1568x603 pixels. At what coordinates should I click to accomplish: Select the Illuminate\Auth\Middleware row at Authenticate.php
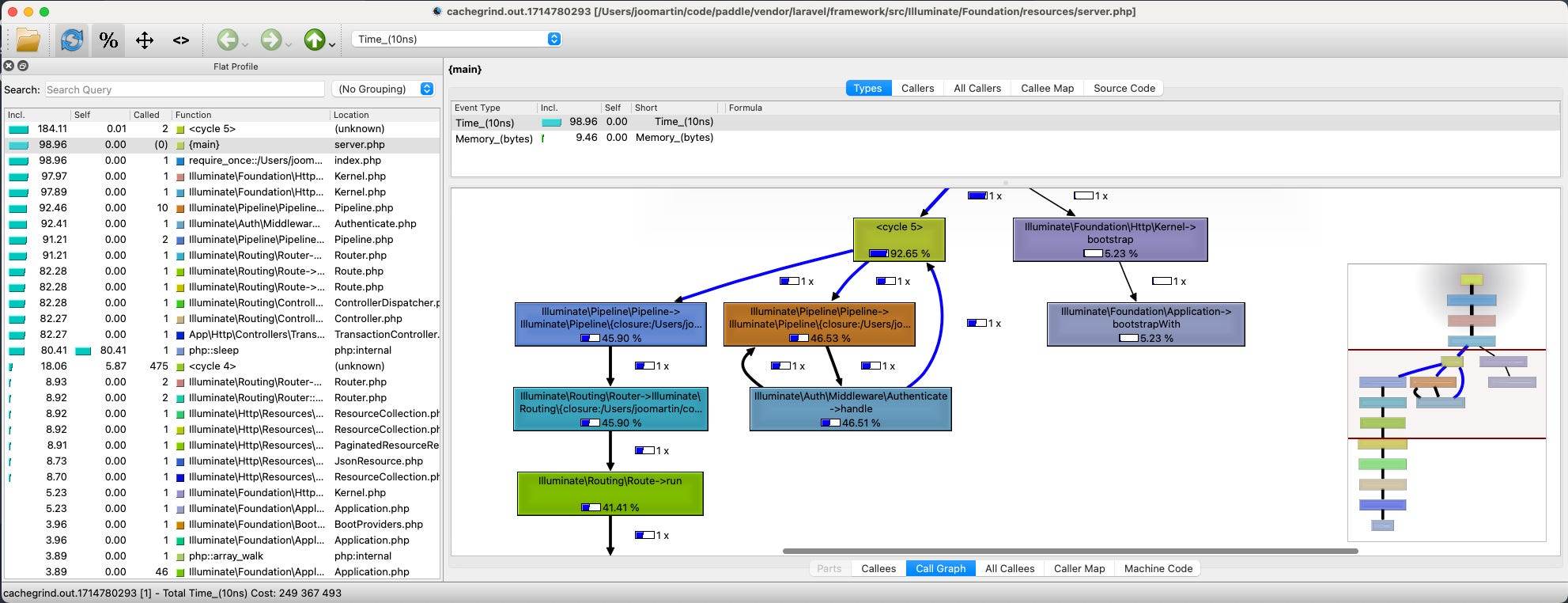[222, 224]
